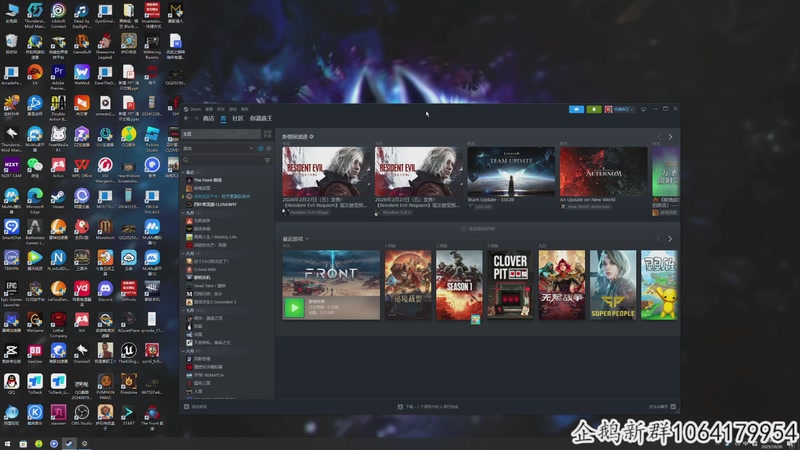Screen dimensions: 800x450
Task: Open Lethal Company desktop icon
Action: pyautogui.click(x=58, y=324)
